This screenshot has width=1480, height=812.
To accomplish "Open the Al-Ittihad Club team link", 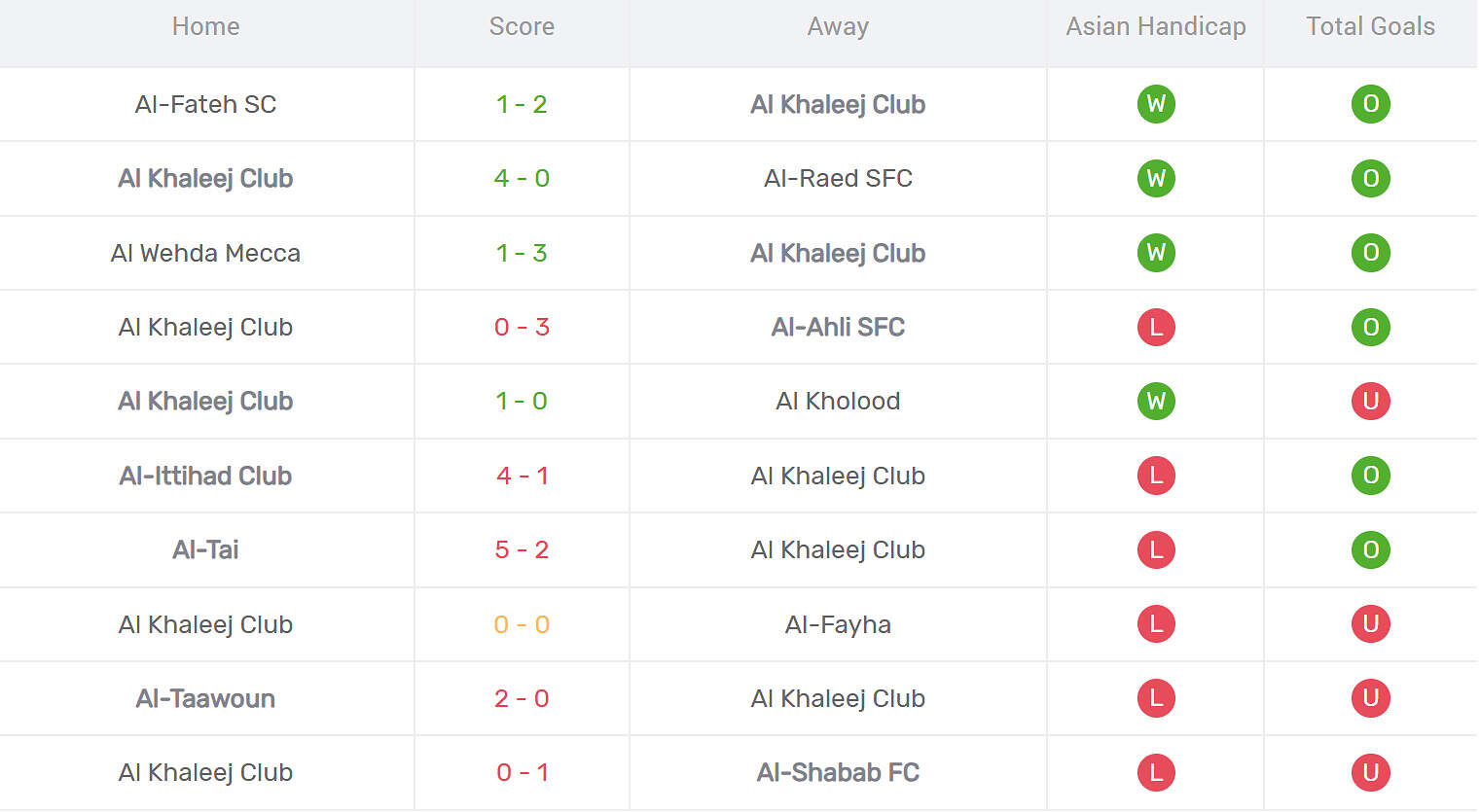I will (205, 476).
